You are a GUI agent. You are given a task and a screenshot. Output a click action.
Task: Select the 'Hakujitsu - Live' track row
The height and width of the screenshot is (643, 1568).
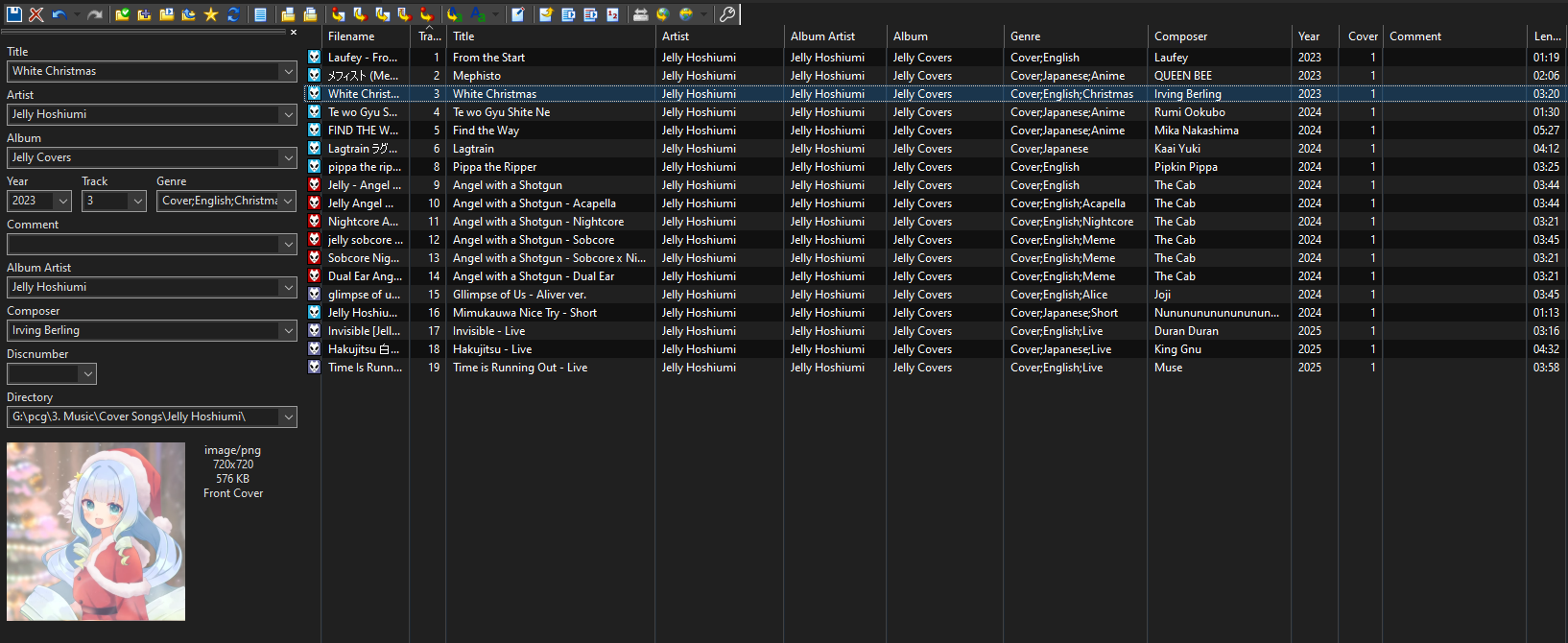coord(491,349)
